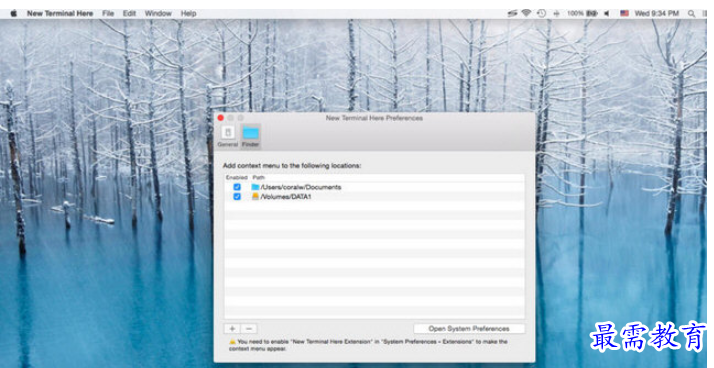Toggle the /Volumes/DATA1 enabled checkbox

(237, 197)
